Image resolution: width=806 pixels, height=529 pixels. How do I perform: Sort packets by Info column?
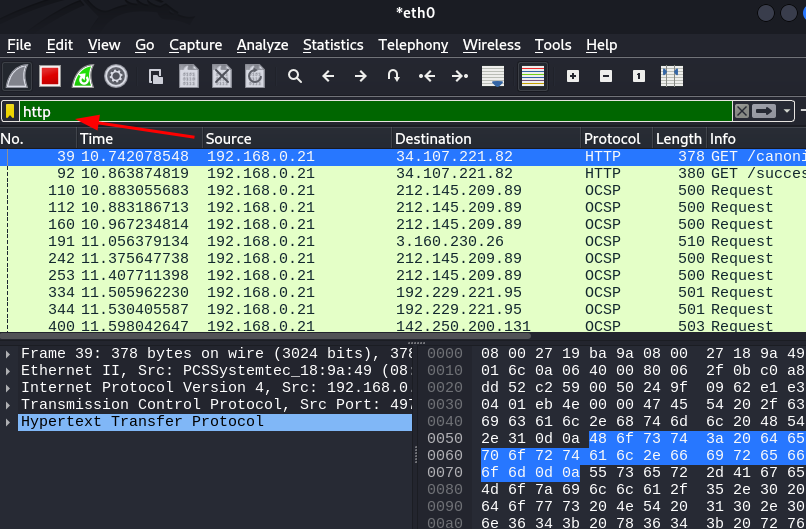pos(756,139)
